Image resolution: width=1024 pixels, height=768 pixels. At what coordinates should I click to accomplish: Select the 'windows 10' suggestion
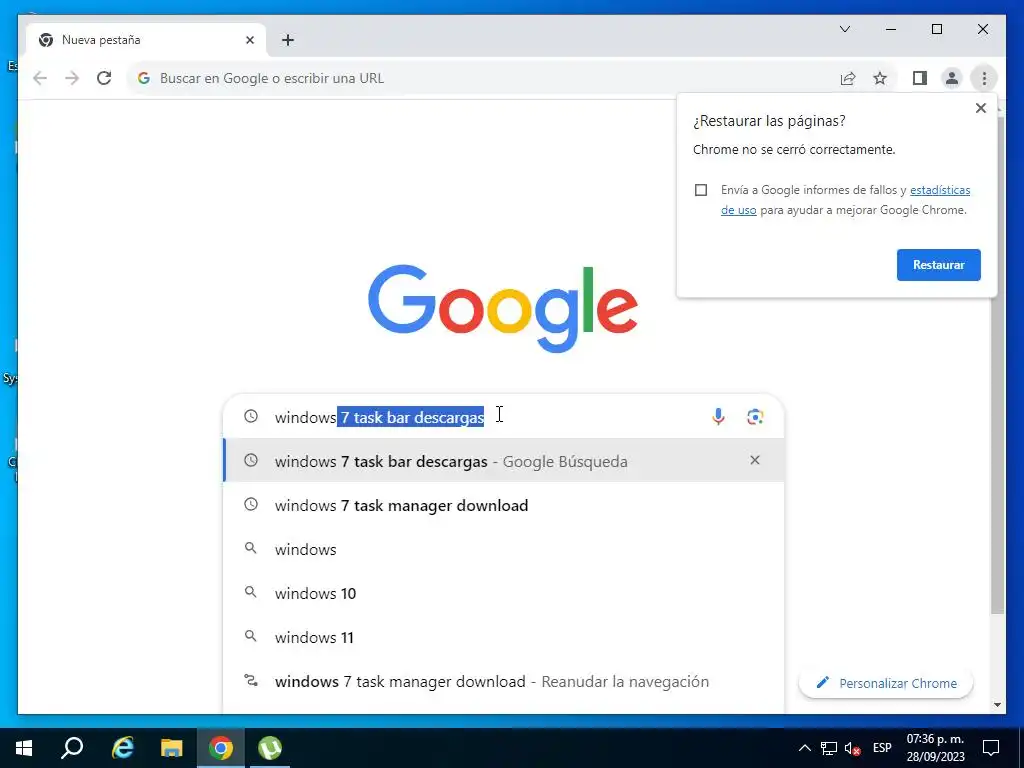tap(504, 593)
